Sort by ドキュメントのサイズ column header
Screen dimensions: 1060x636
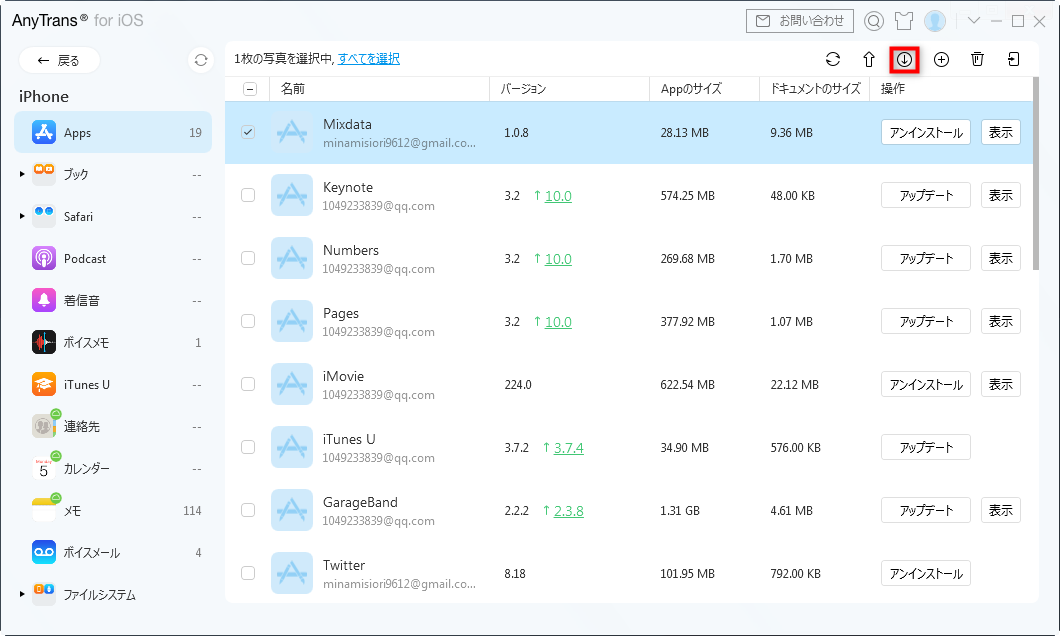click(x=815, y=89)
